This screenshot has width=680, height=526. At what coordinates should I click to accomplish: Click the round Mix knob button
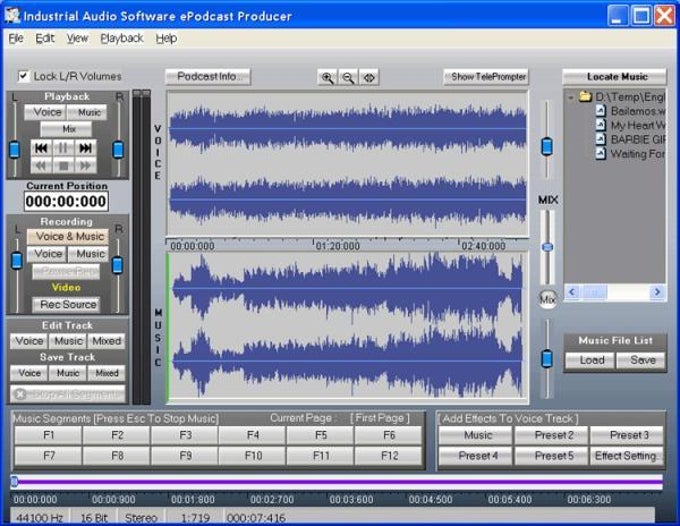(x=548, y=299)
